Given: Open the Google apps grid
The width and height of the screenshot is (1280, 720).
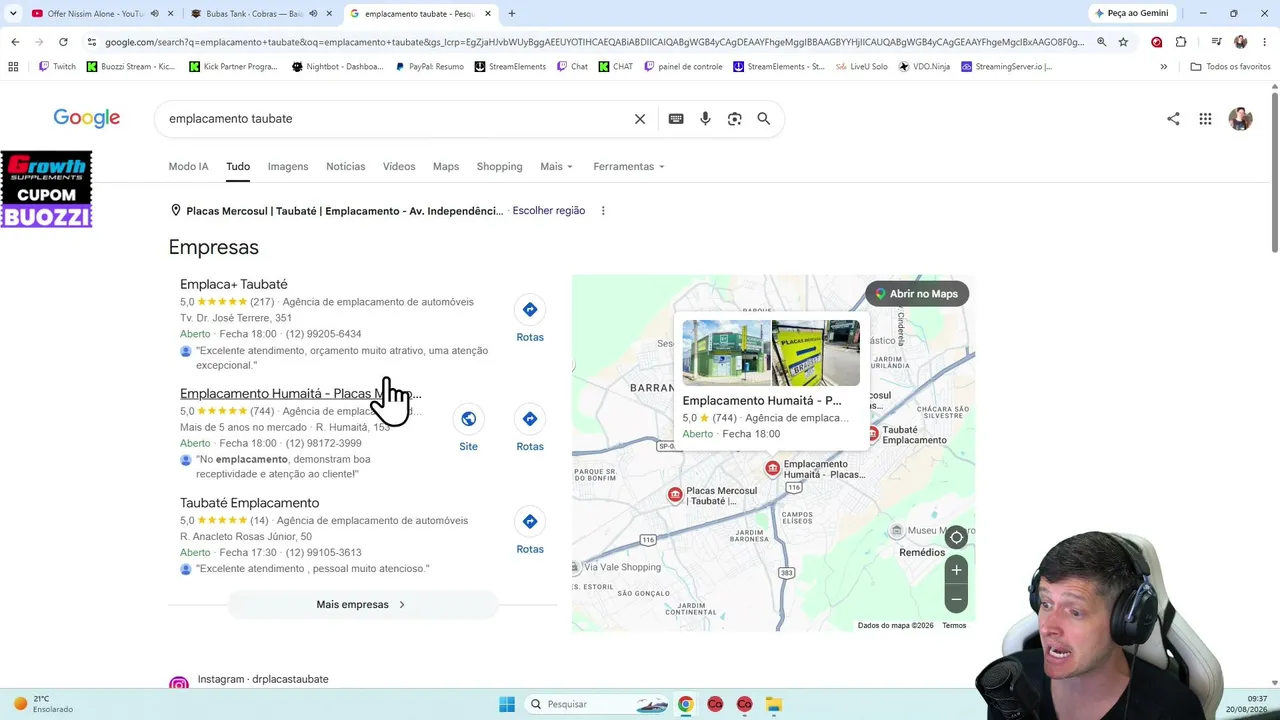Looking at the screenshot, I should pos(1205,119).
